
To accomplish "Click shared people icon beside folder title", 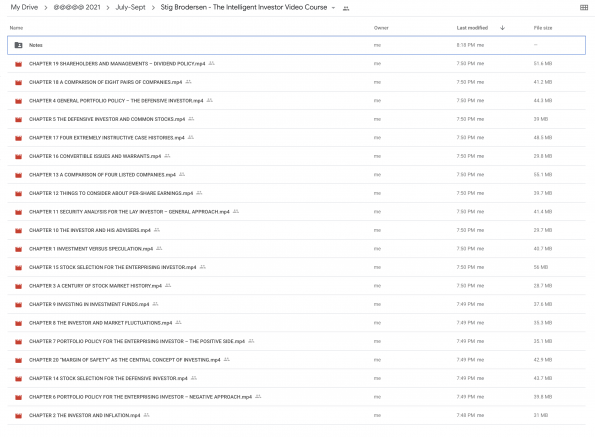I will (346, 8).
